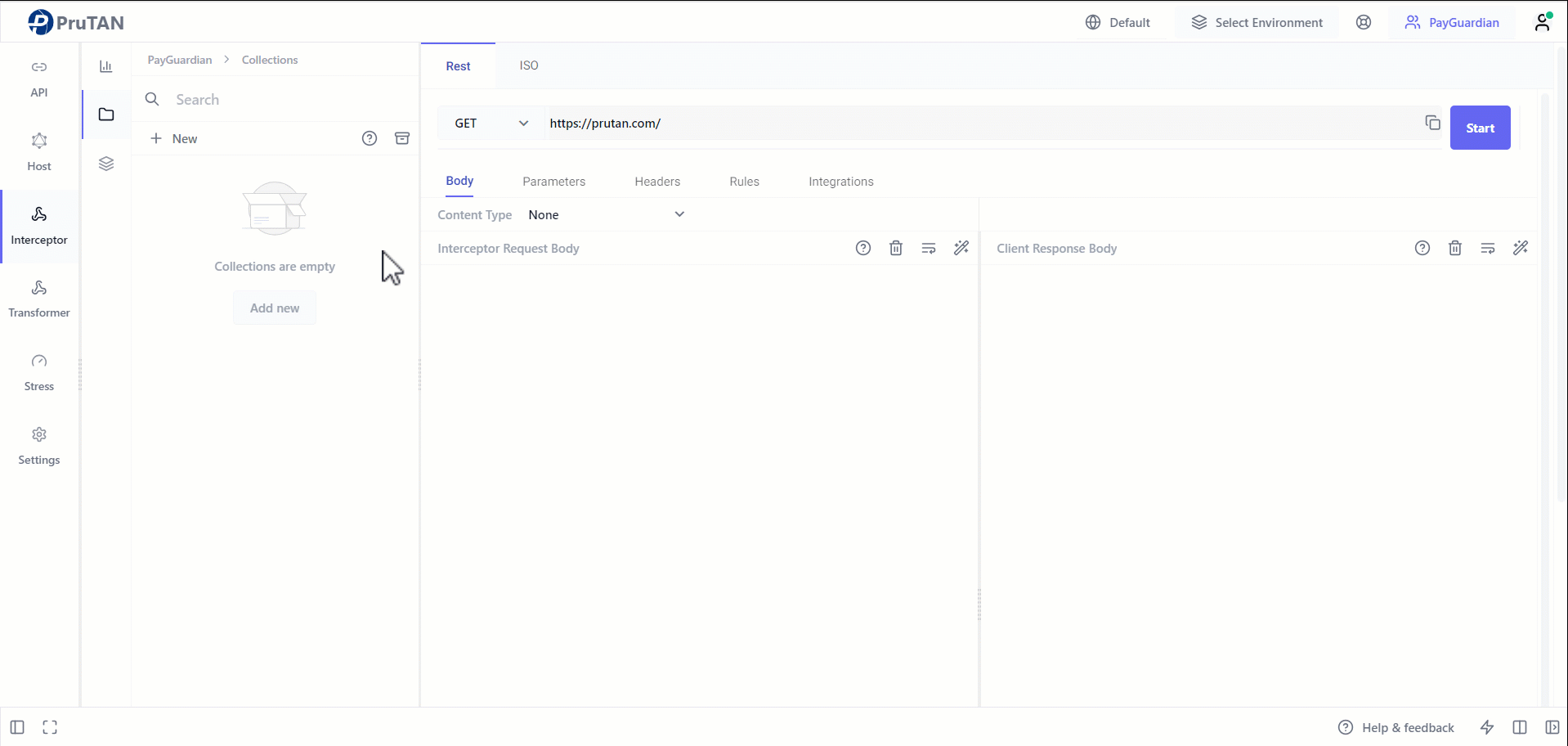Screen dimensions: 1568x746
Task: Click the lightning bolt shortcuts icon
Action: 1487,727
